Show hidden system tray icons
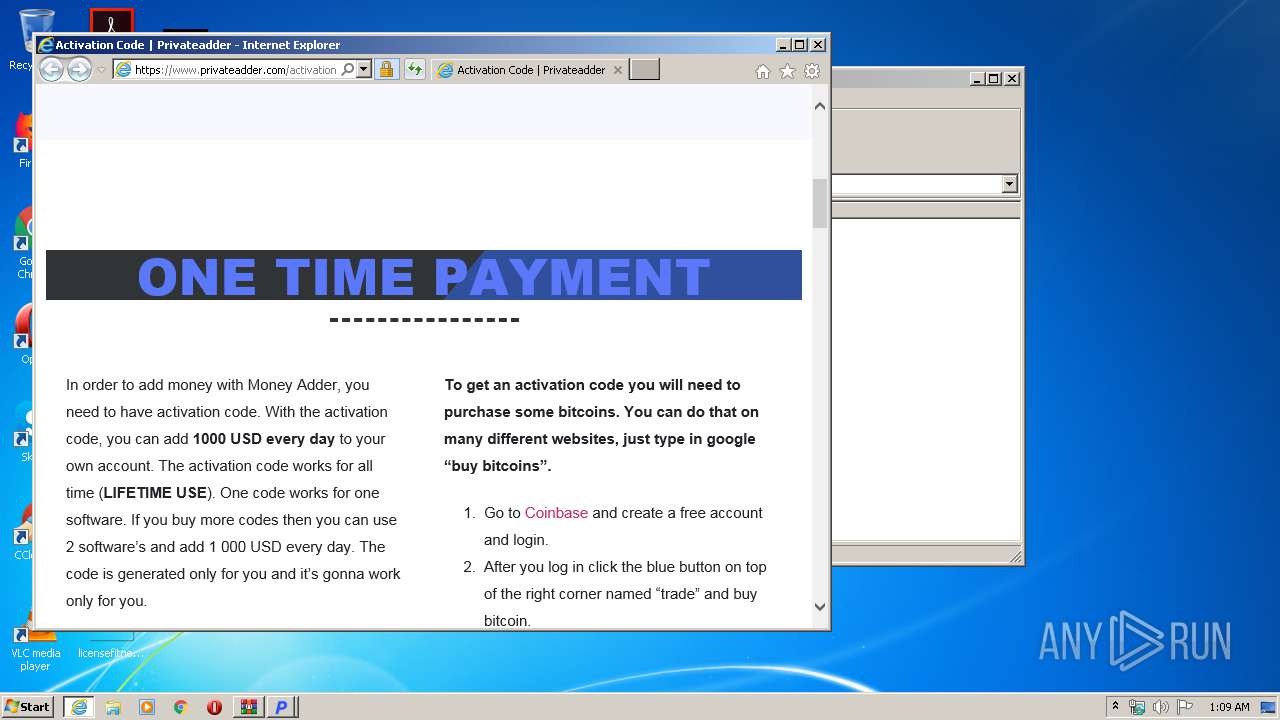Screen dimensions: 1280x720 (x=1115, y=707)
